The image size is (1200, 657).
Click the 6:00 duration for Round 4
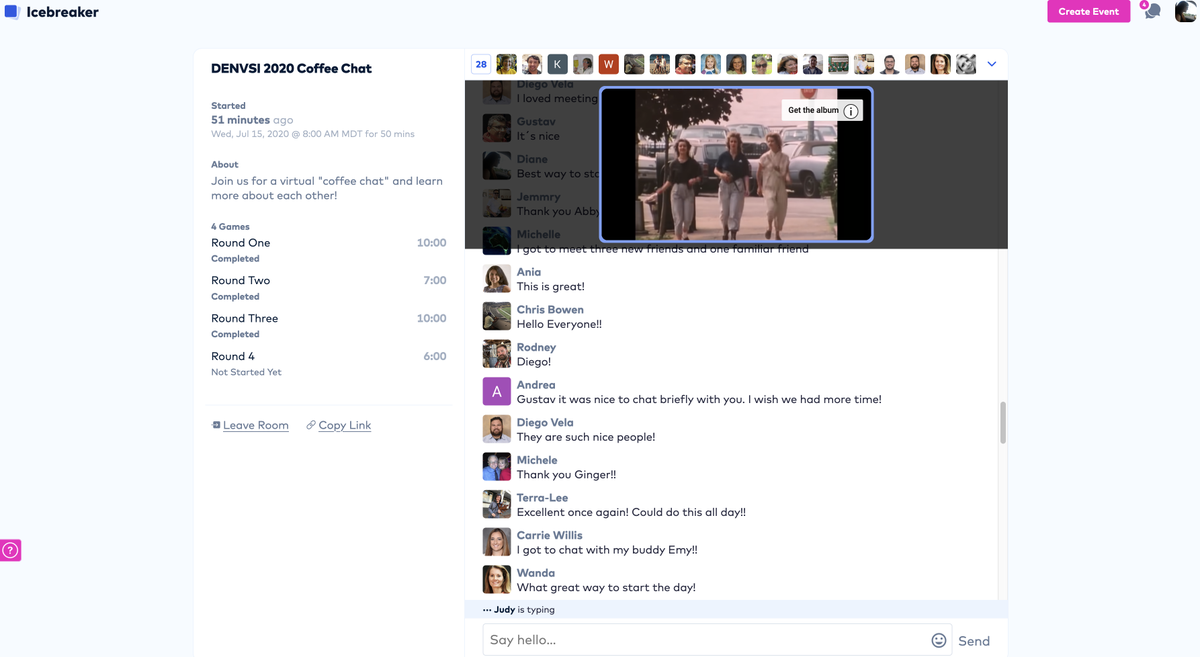point(435,356)
